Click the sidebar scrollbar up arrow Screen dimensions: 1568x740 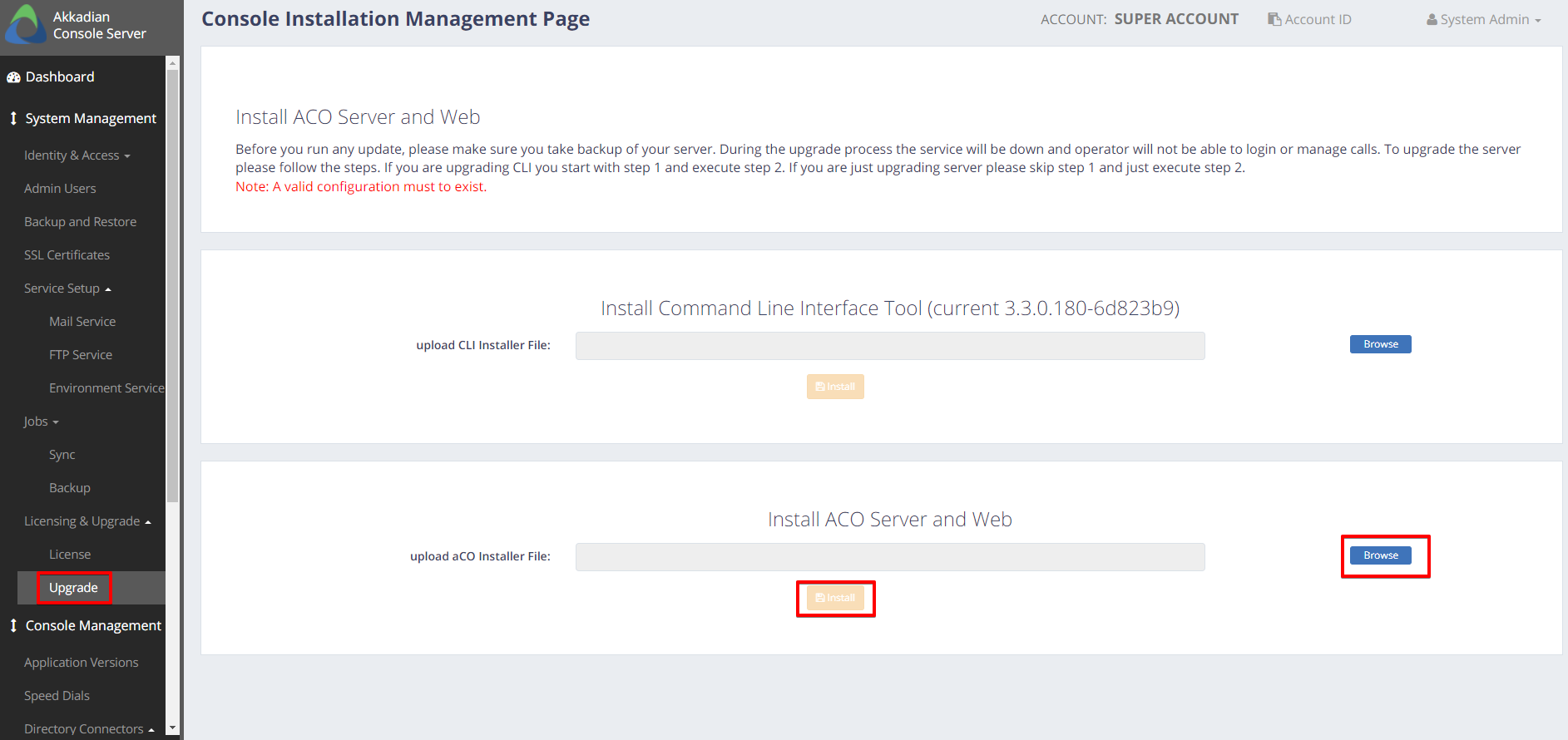click(x=172, y=63)
